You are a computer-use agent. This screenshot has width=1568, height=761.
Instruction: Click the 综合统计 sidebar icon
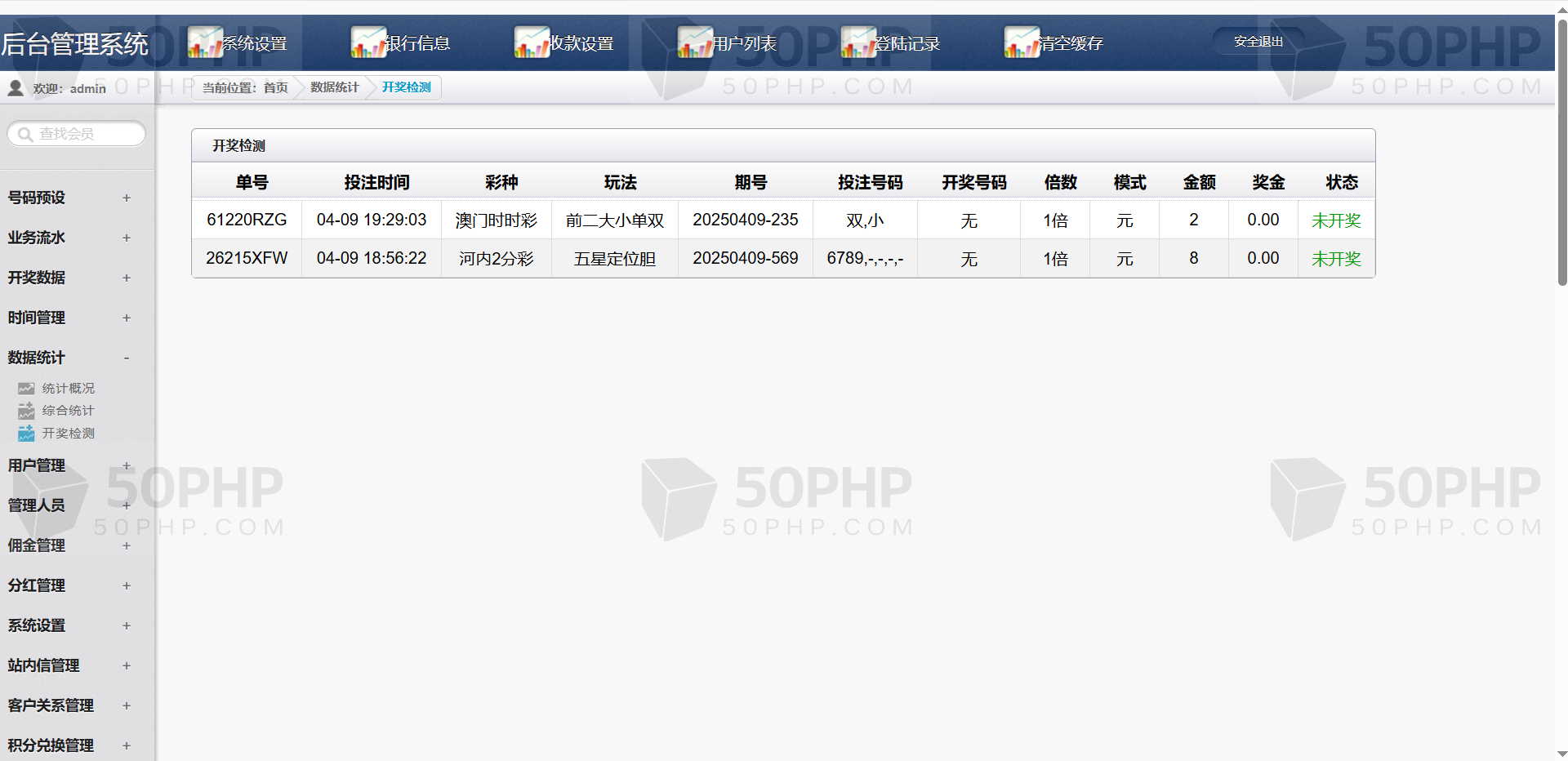pos(26,411)
